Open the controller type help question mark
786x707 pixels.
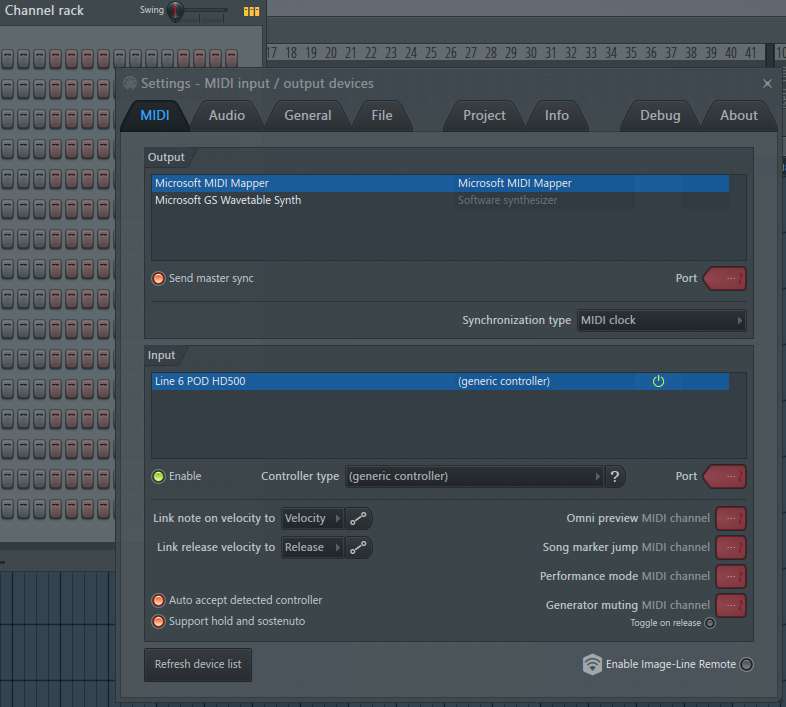615,477
